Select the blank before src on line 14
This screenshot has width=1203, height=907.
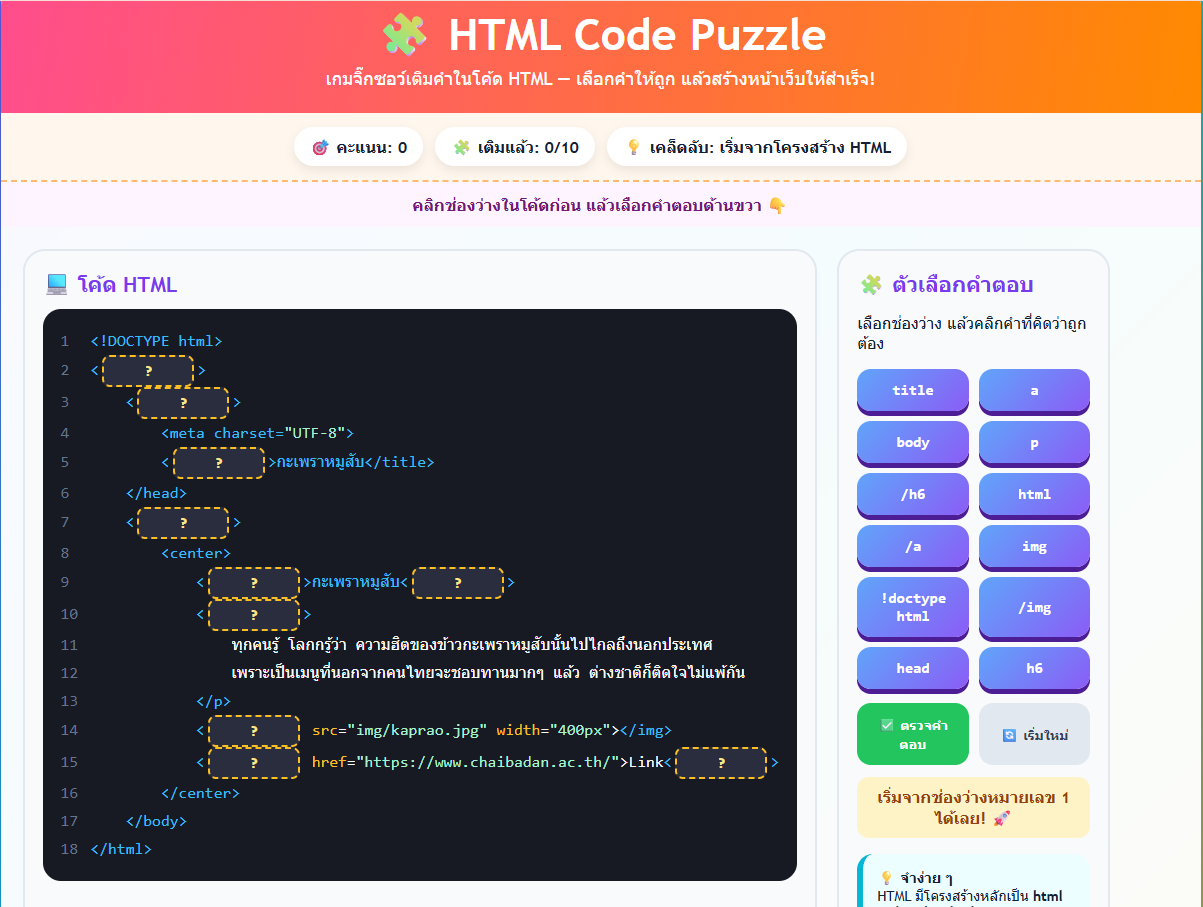point(254,731)
